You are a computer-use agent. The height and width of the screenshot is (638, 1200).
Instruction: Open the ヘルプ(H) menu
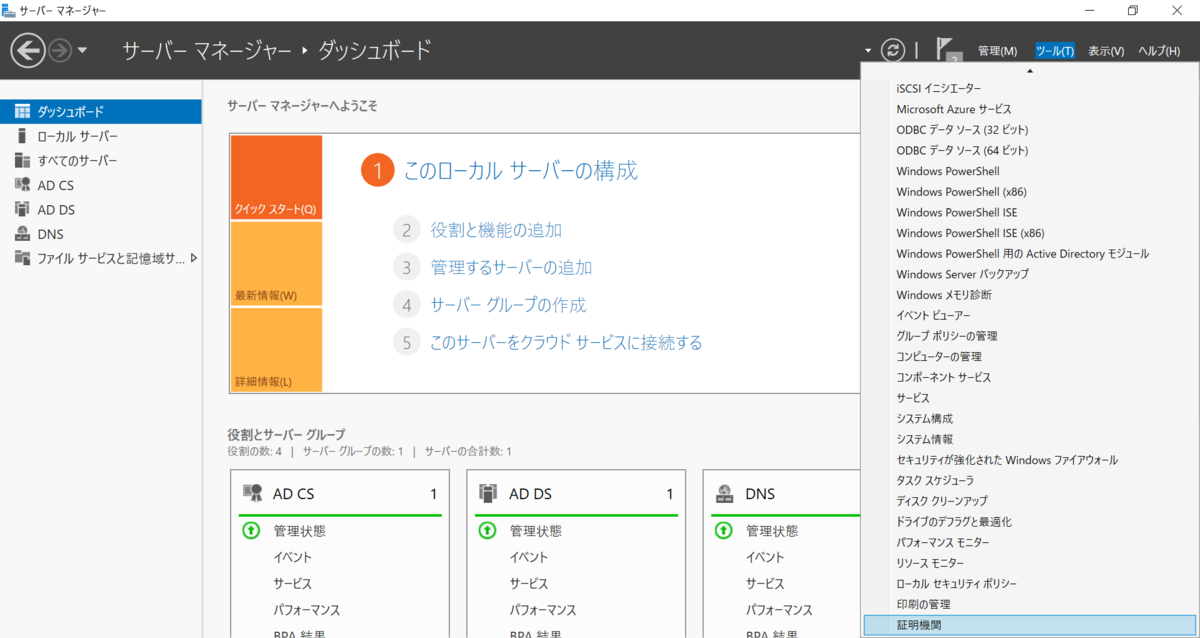click(x=1159, y=51)
